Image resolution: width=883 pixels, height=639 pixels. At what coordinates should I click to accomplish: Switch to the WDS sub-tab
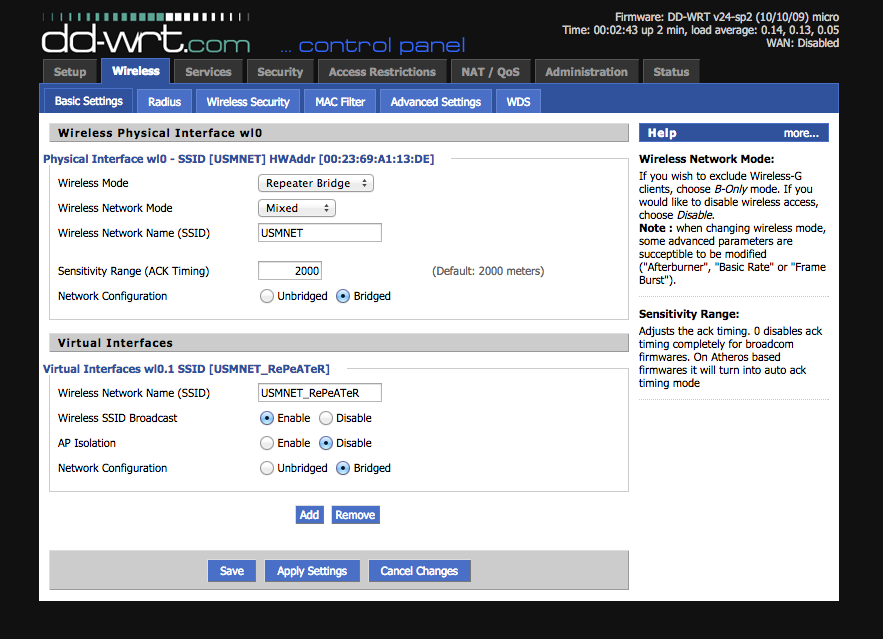pyautogui.click(x=518, y=101)
